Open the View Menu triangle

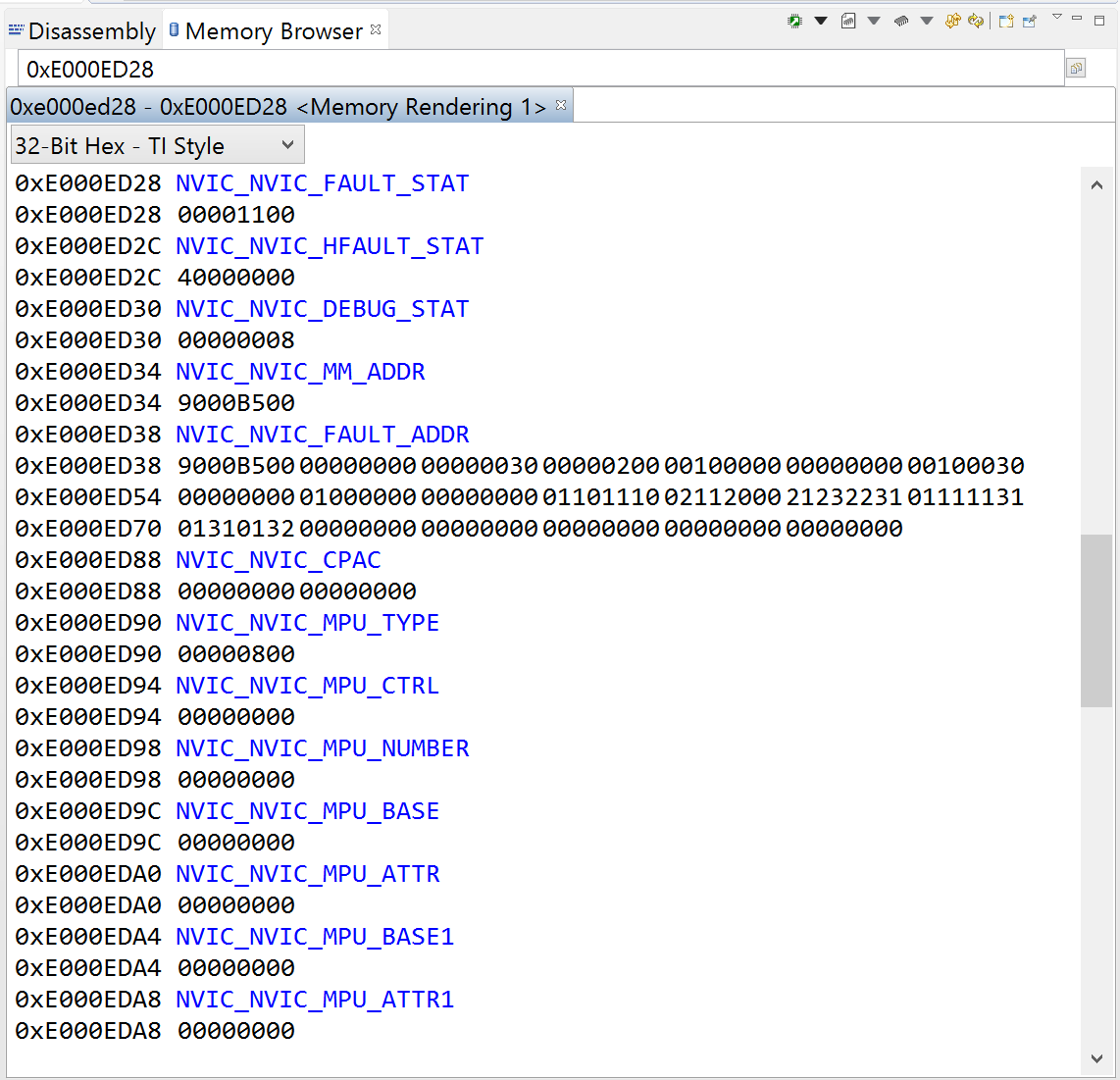coord(1057,17)
